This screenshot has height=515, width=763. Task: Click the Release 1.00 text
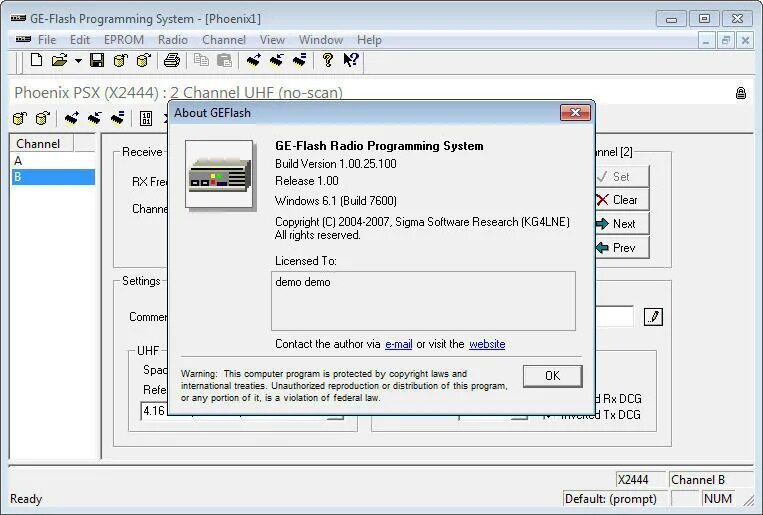(x=307, y=181)
